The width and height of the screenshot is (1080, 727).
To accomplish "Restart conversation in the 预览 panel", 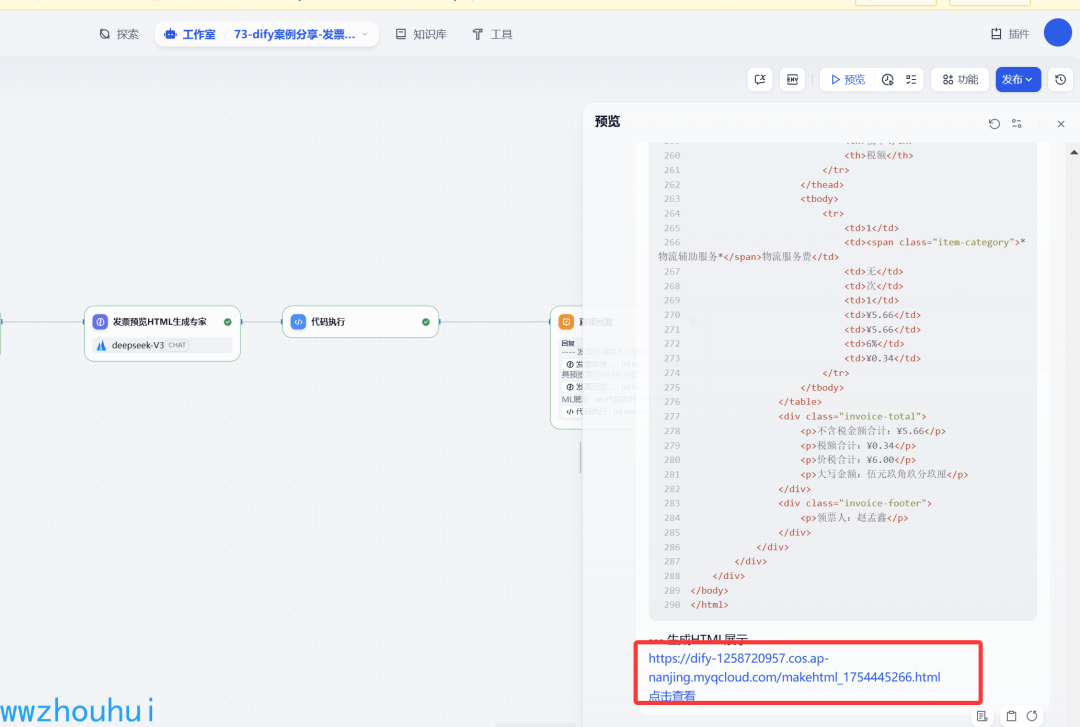I will coord(994,124).
